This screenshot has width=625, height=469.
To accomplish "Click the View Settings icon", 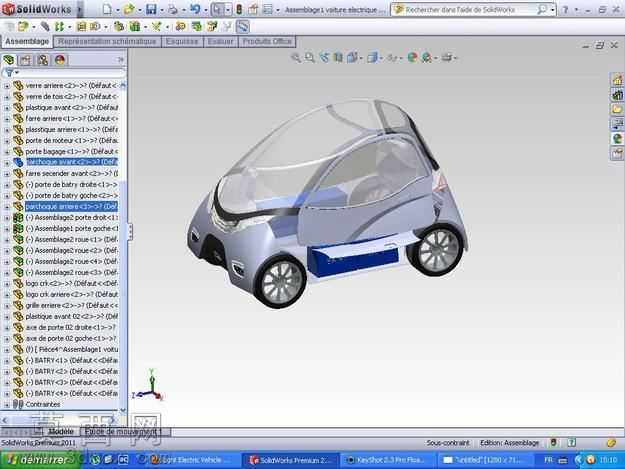I will click(447, 58).
